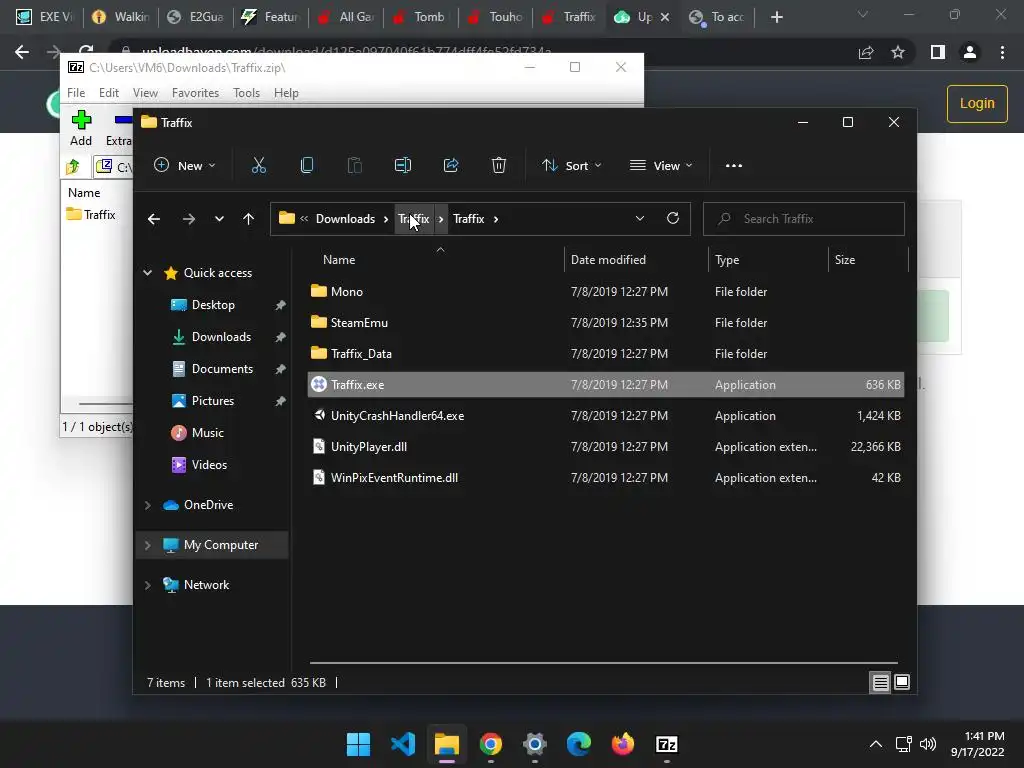Viewport: 1024px width, 768px height.
Task: Open View menu in 7-Zip window
Action: coord(145,93)
